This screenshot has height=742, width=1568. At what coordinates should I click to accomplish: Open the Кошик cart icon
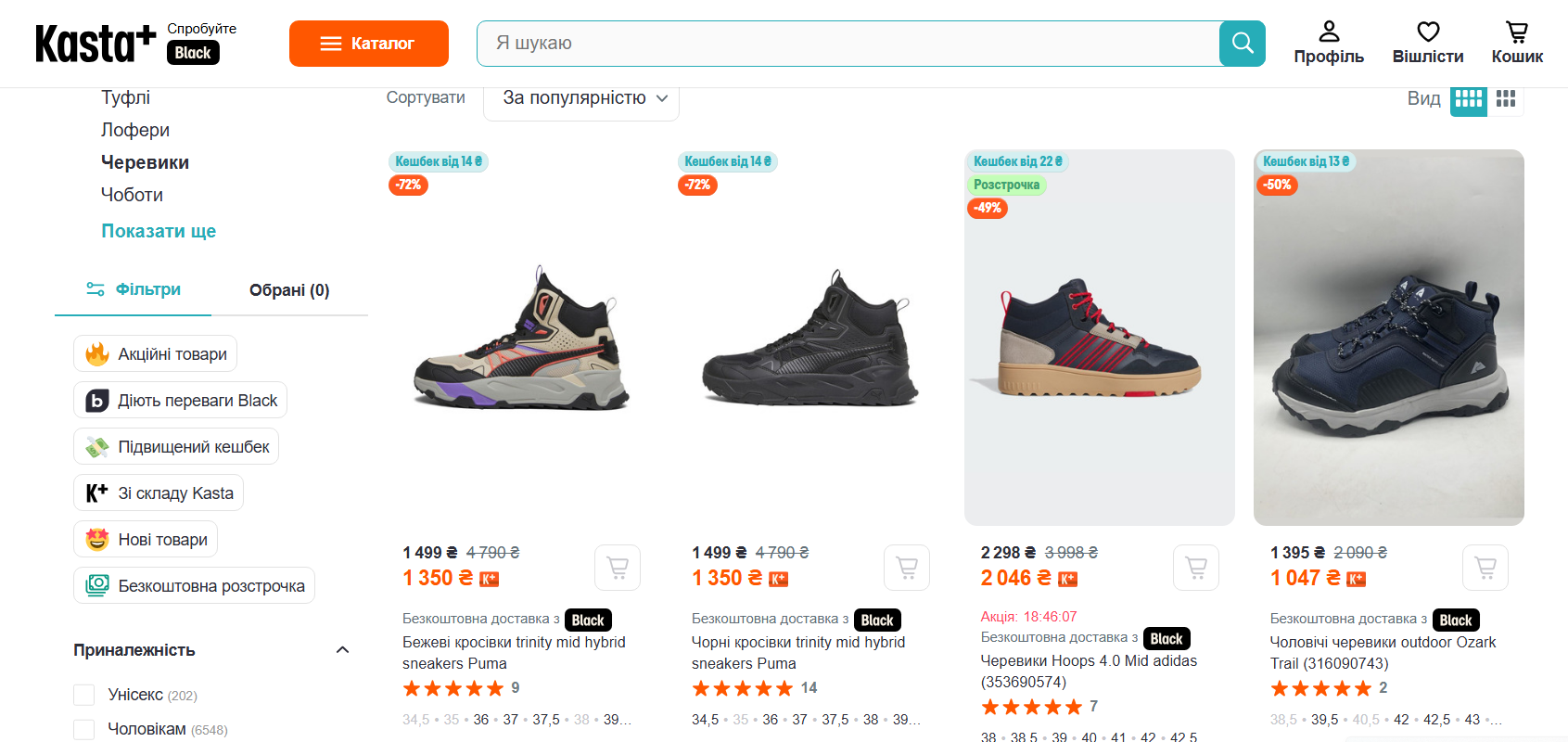pyautogui.click(x=1517, y=43)
